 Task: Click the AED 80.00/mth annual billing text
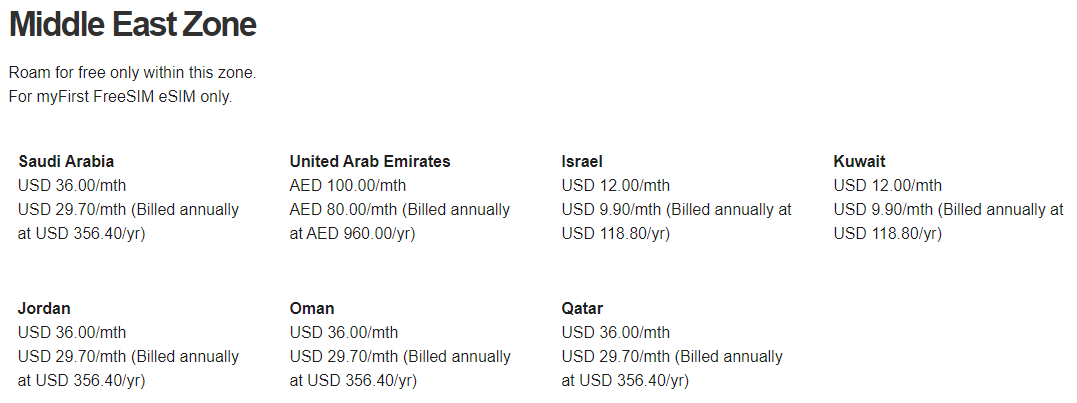tap(400, 221)
